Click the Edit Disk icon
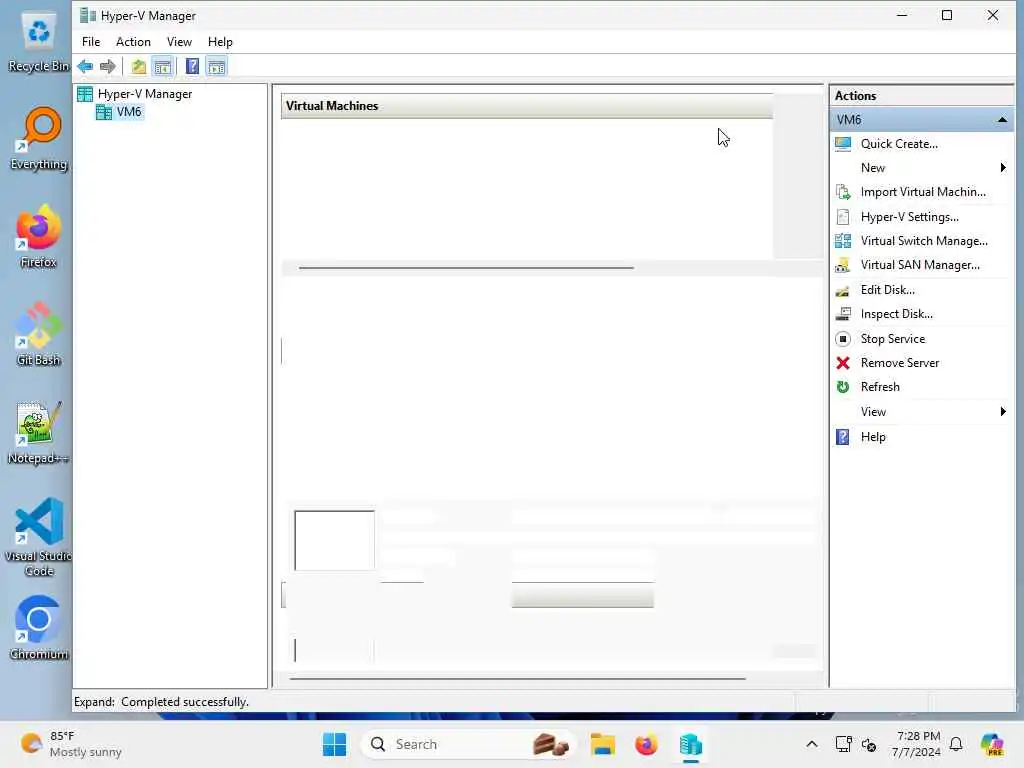1024x768 pixels. pos(842,291)
